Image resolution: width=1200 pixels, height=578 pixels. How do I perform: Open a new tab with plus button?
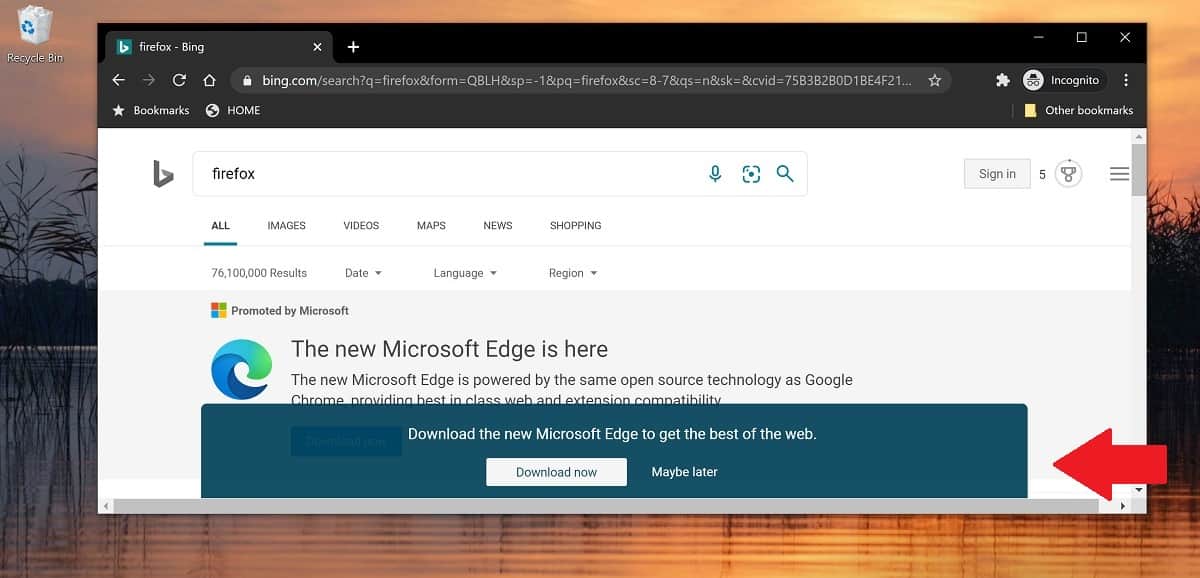(353, 47)
